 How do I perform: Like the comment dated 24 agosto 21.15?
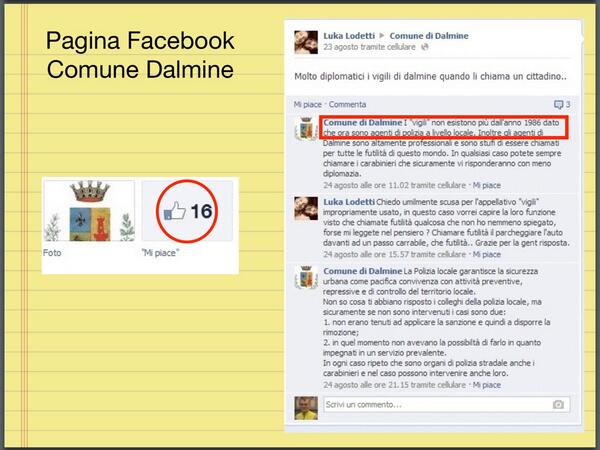[x=486, y=385]
